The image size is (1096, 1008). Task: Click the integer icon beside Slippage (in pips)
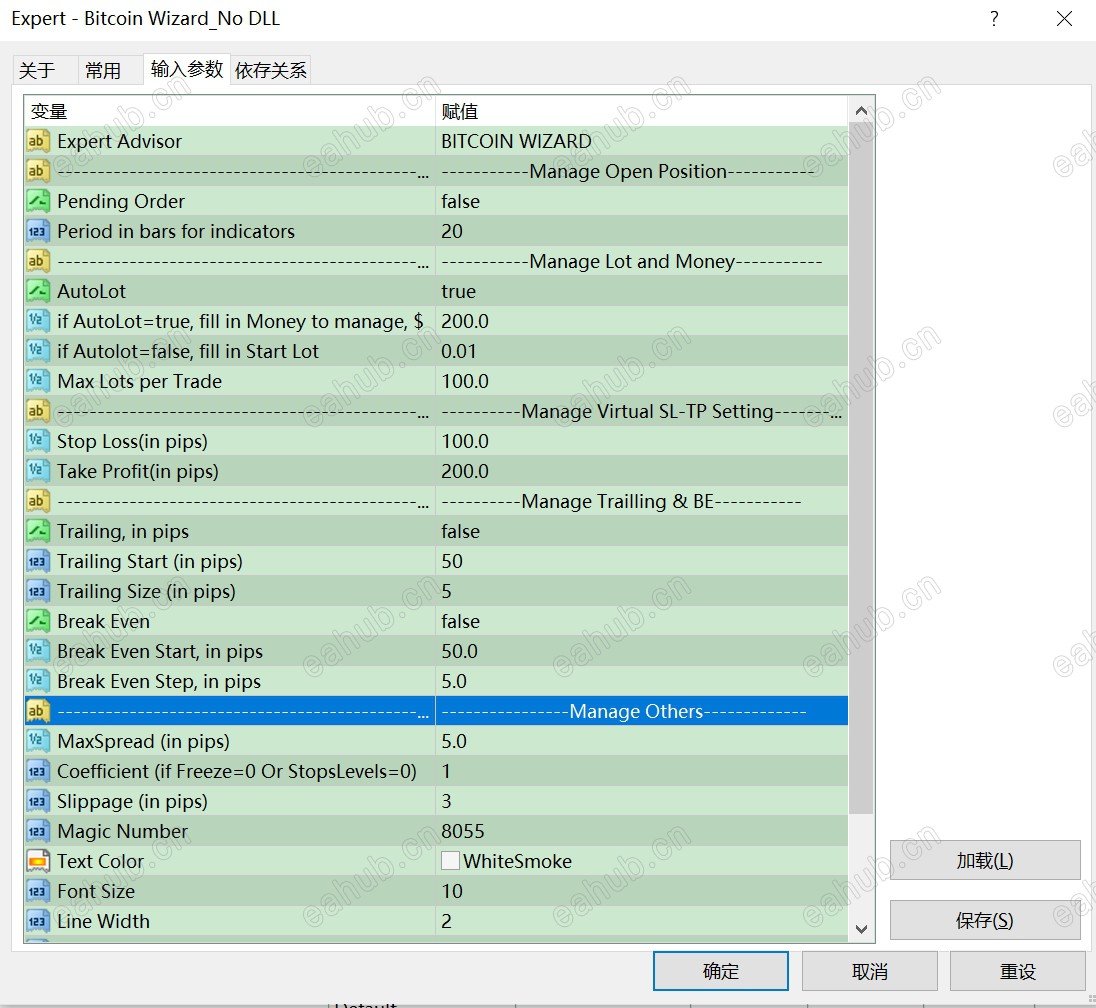pyautogui.click(x=38, y=802)
